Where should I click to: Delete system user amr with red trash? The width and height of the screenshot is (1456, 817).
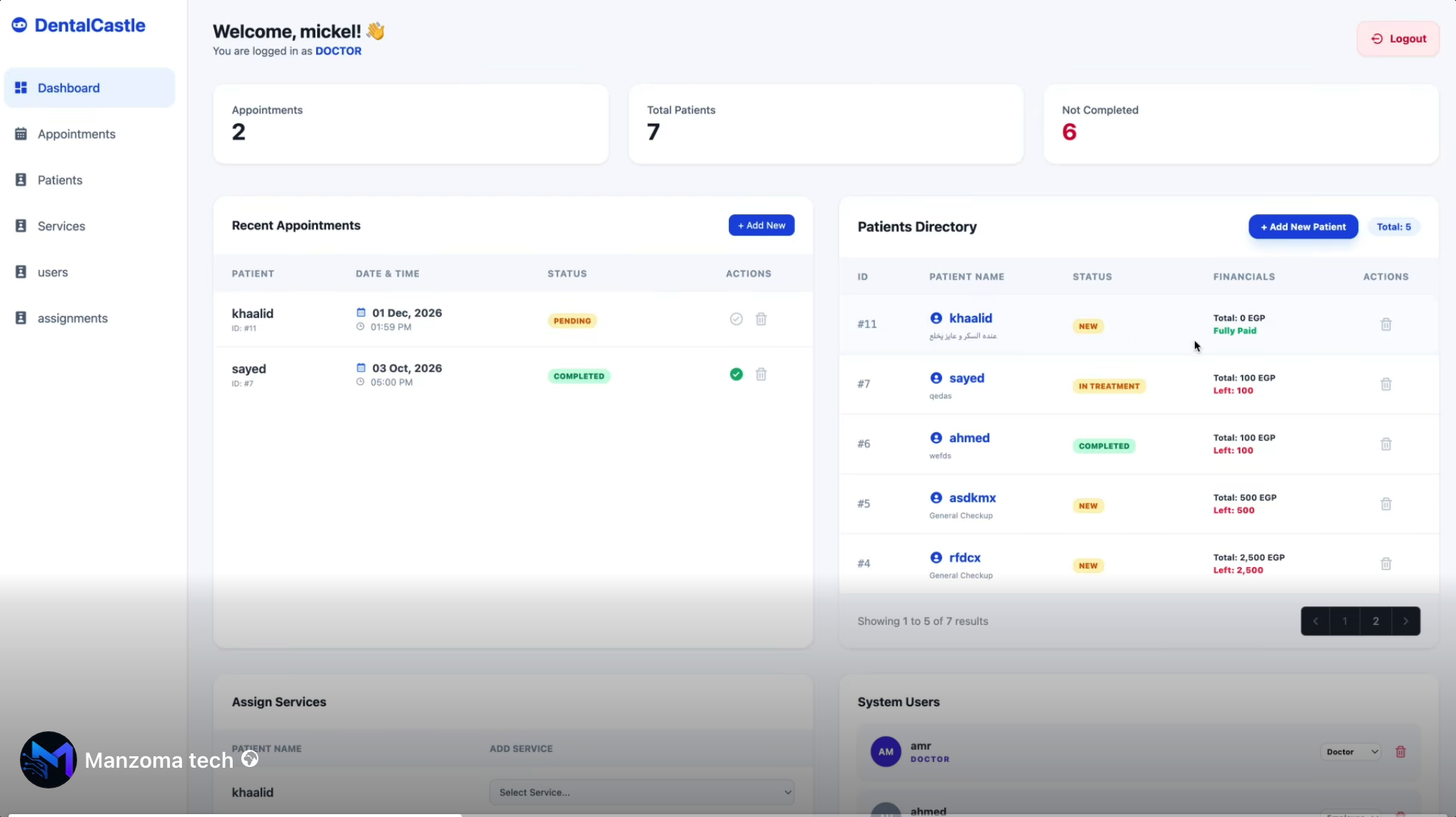point(1400,751)
